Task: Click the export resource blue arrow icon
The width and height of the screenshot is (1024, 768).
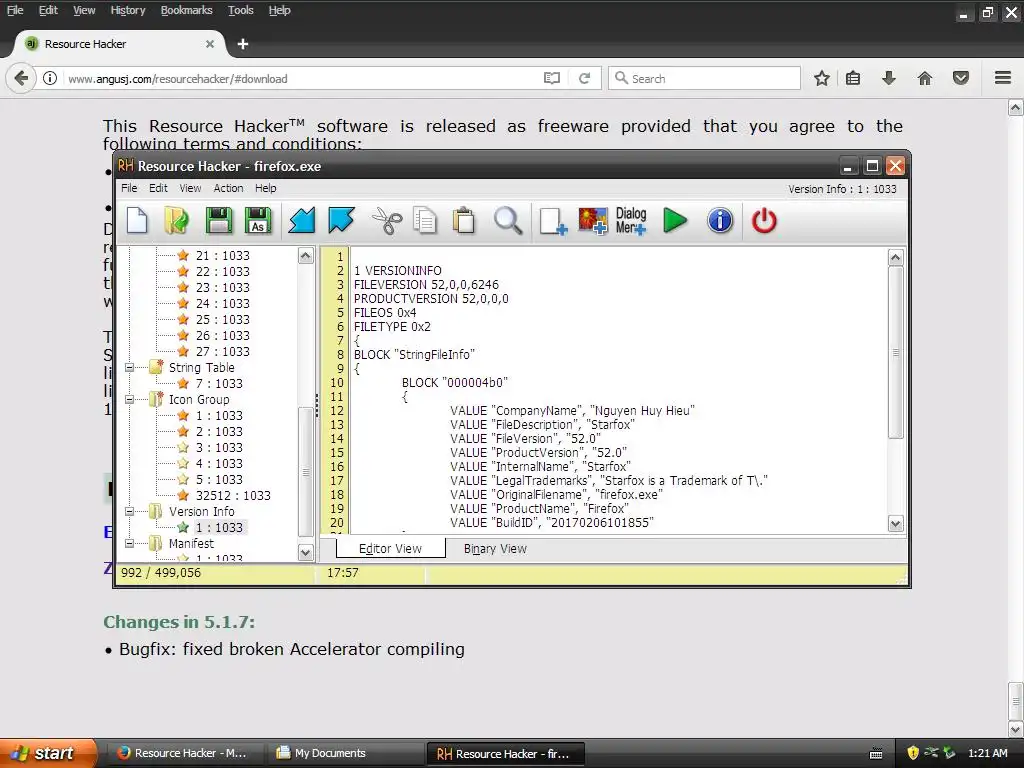Action: (x=342, y=221)
